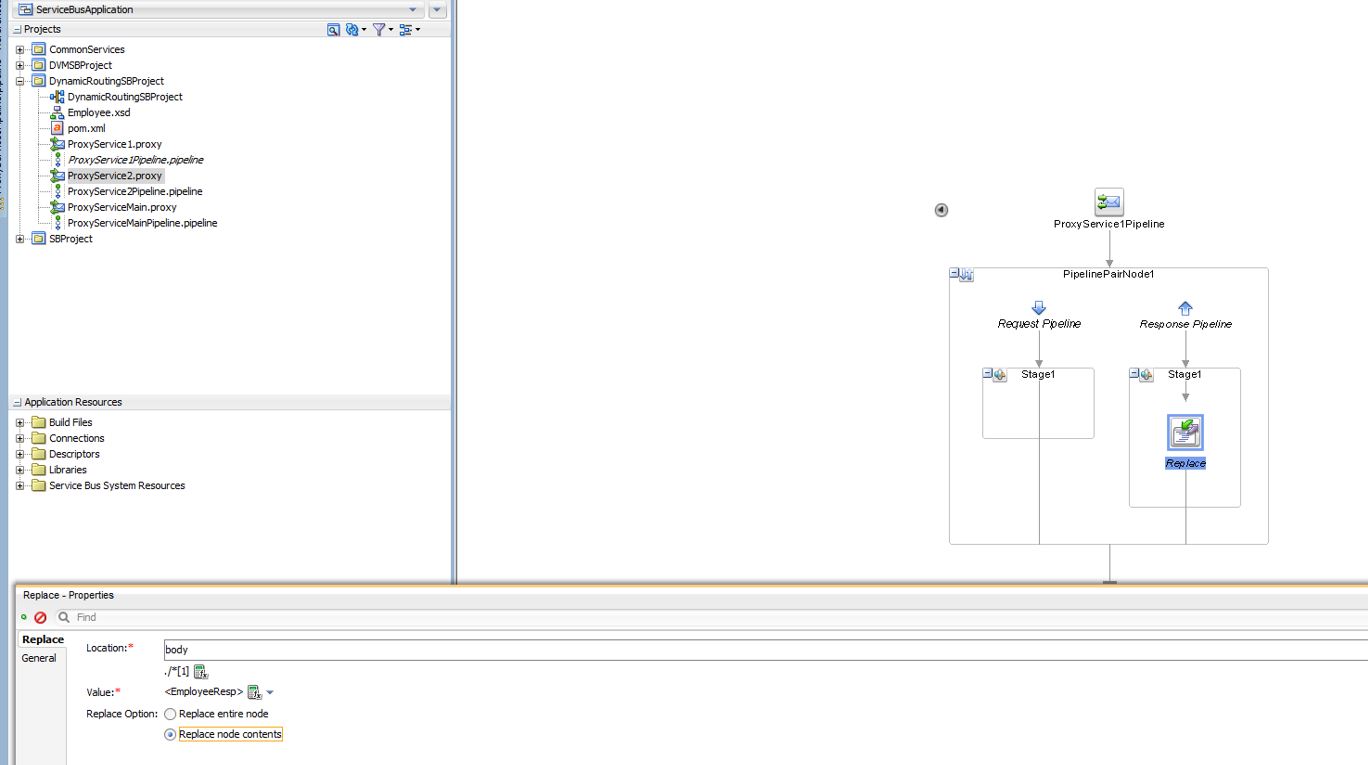Open the expression builder next to EmployeeResp value

tap(255, 691)
